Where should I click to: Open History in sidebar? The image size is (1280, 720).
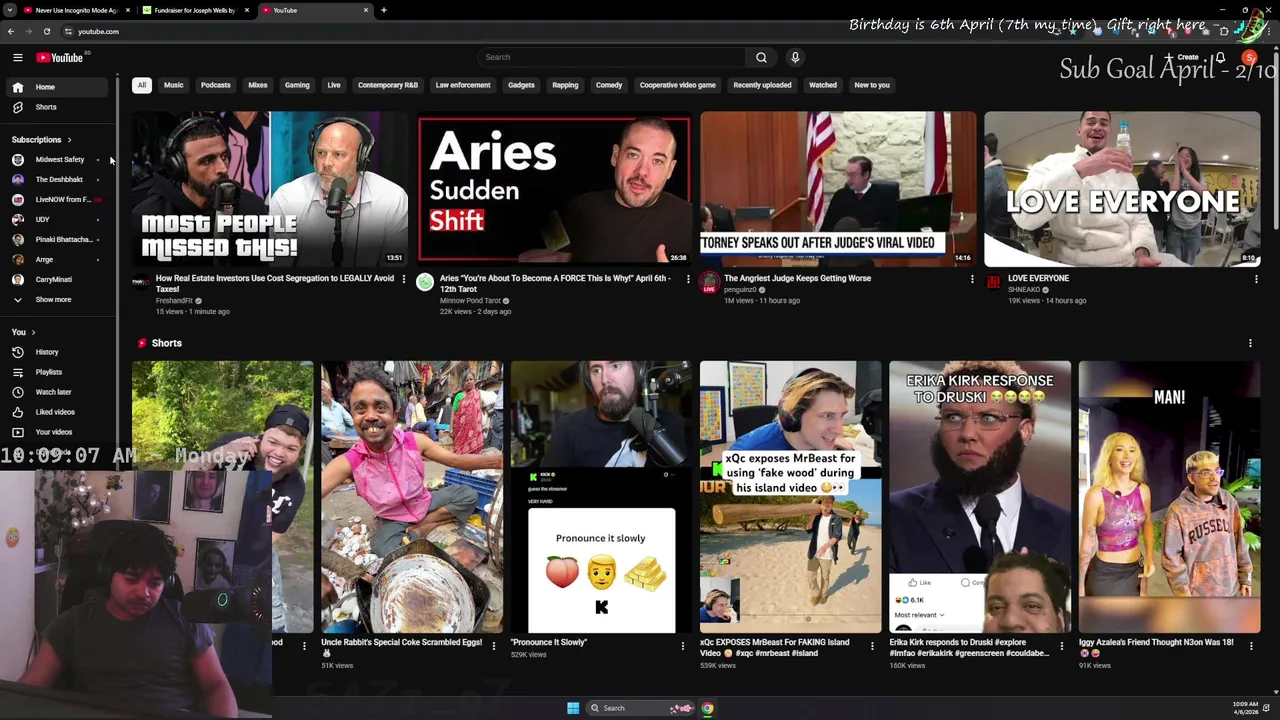click(55, 352)
